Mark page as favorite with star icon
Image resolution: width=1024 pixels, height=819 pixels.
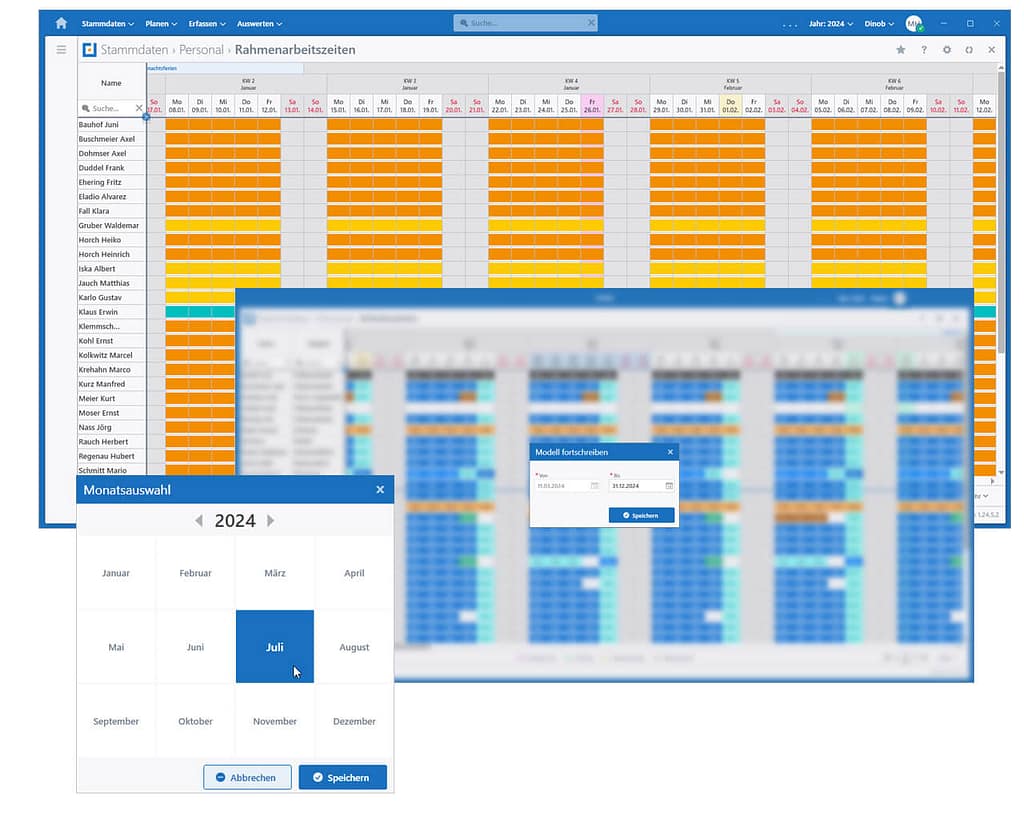[900, 50]
